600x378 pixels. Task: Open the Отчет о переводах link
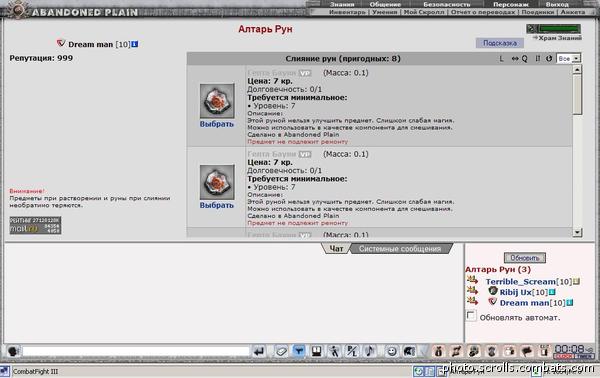click(483, 12)
